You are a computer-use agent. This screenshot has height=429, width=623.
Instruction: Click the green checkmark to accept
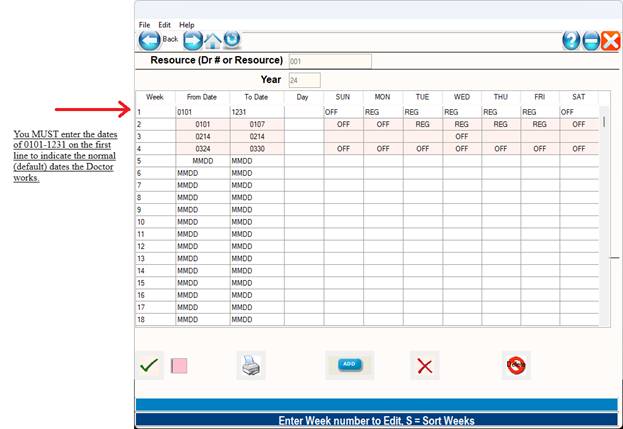click(150, 366)
